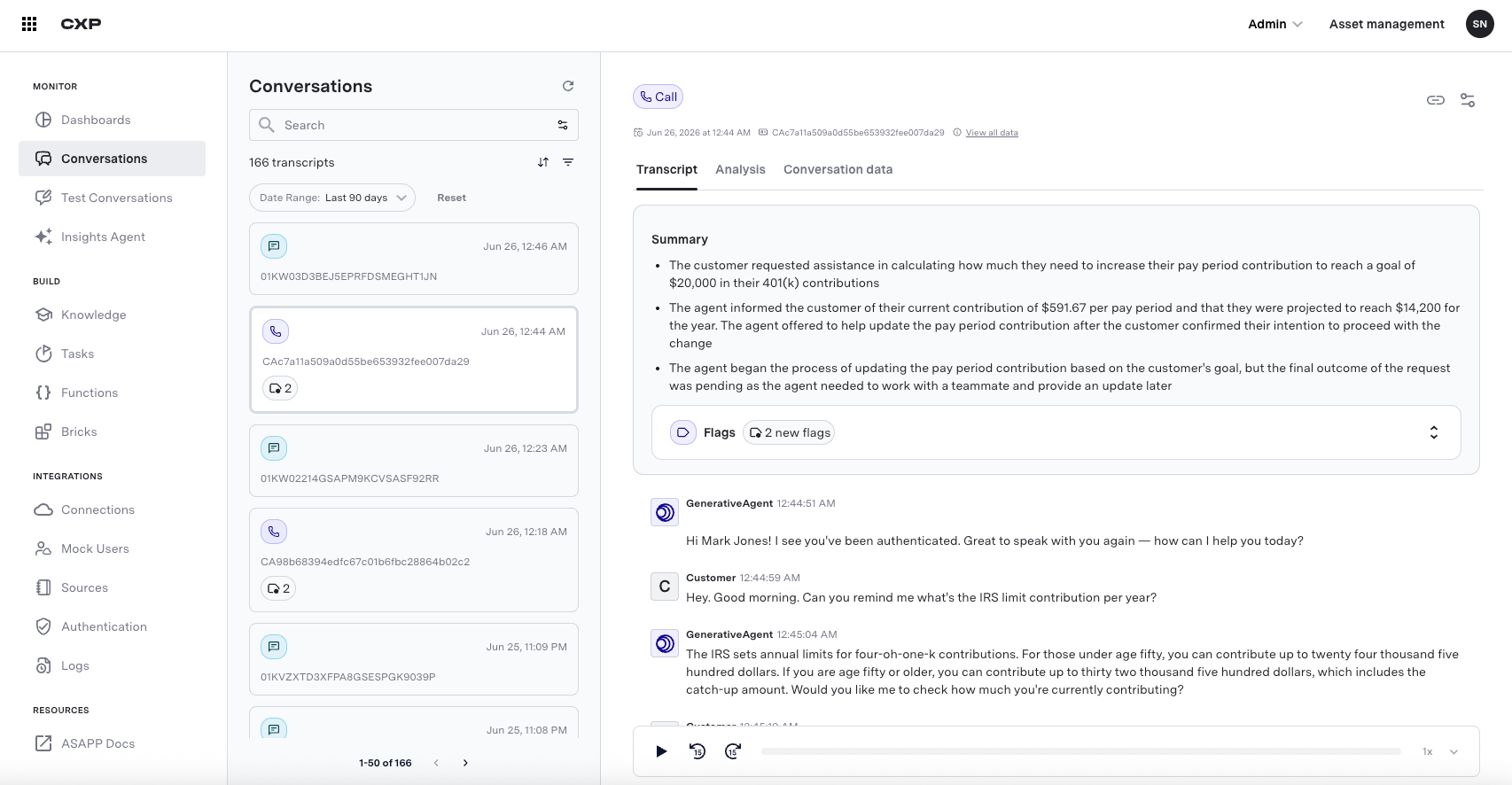
Task: Open the app launcher grid icon
Action: [29, 24]
